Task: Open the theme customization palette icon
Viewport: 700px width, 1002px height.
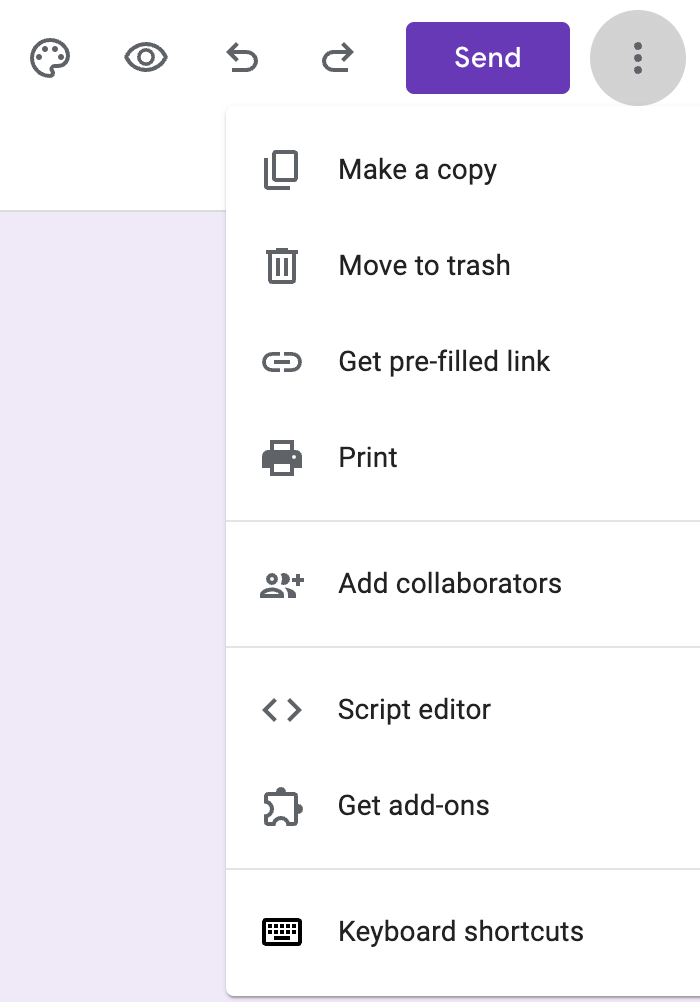Action: (x=50, y=58)
